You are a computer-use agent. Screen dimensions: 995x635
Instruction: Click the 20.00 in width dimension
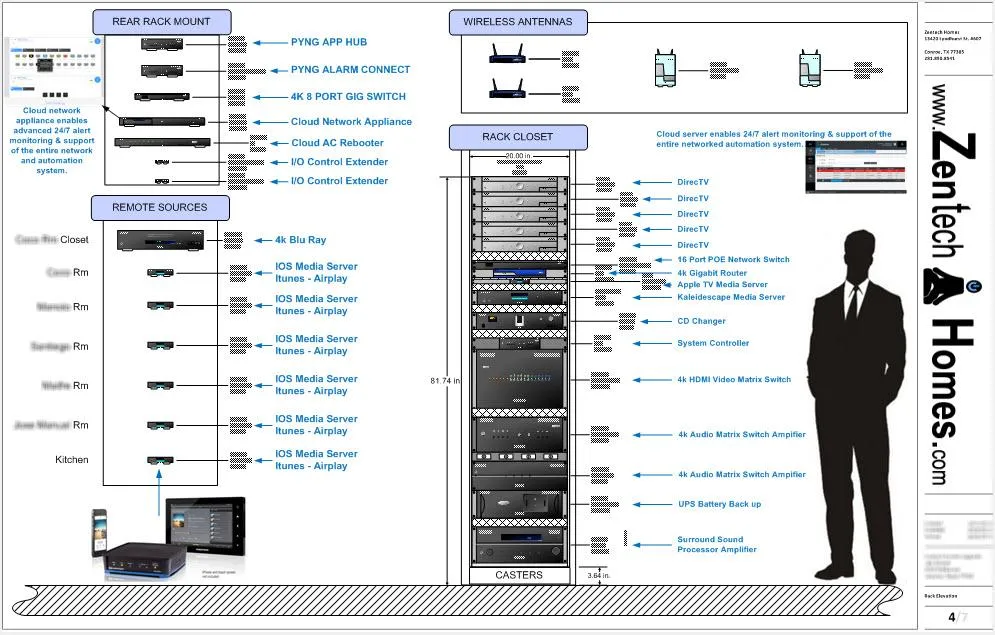[x=518, y=155]
